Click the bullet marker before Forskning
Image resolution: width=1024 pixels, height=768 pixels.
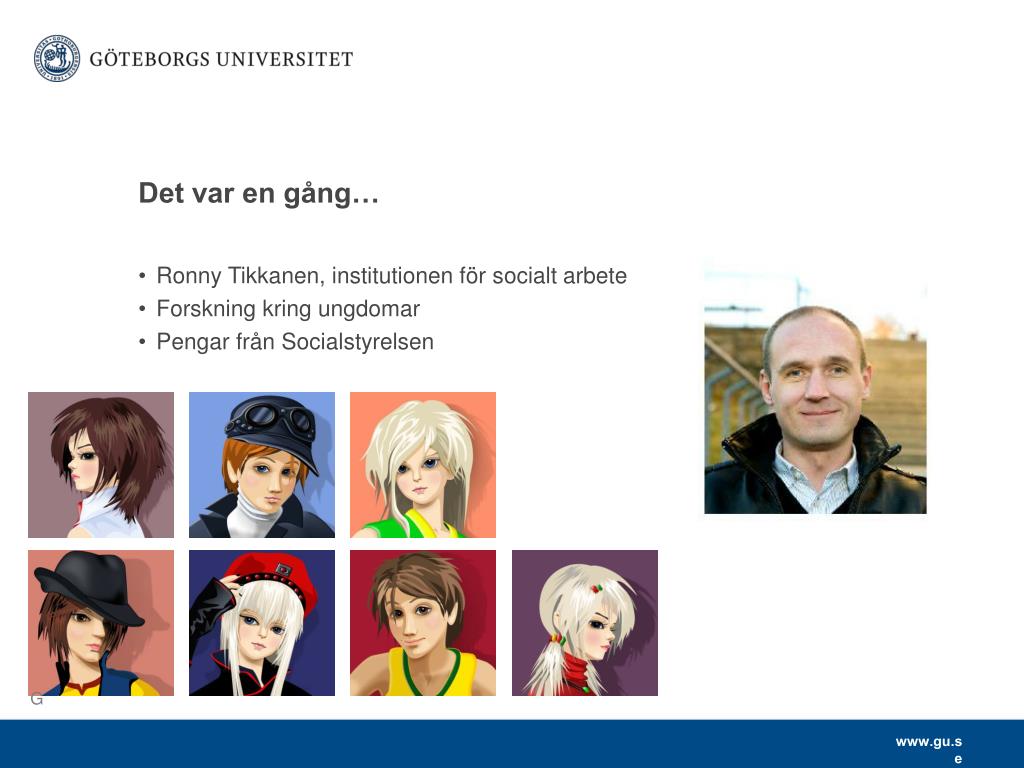(142, 309)
